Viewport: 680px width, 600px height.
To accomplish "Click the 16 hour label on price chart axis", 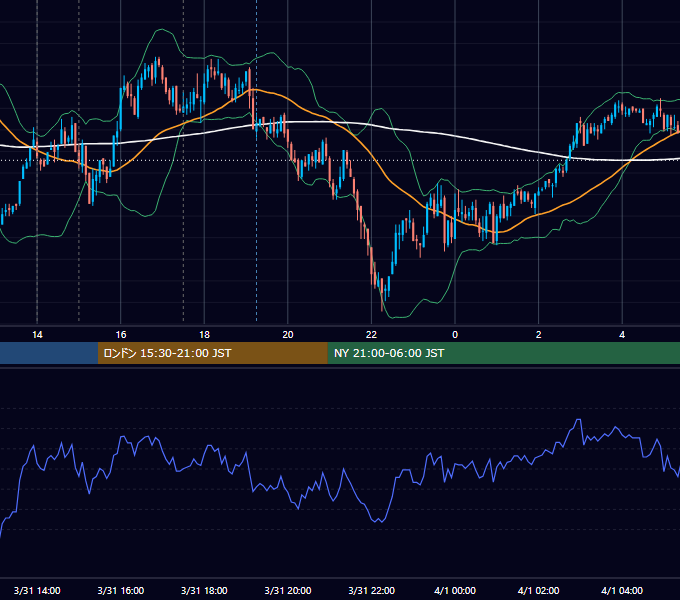I will click(x=121, y=335).
